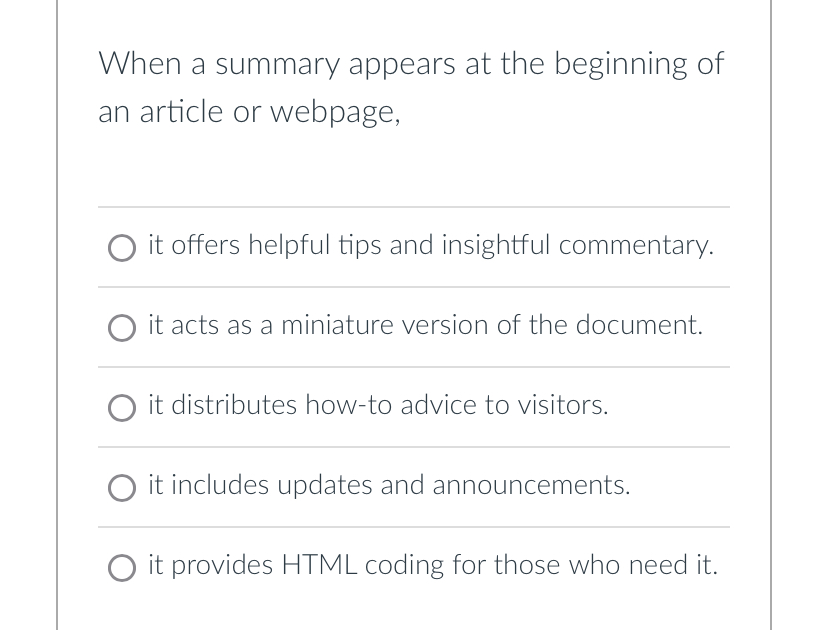Click the answer text 'it distributes how-to advice to visitors'
Screen dimensions: 828x630
(378, 405)
